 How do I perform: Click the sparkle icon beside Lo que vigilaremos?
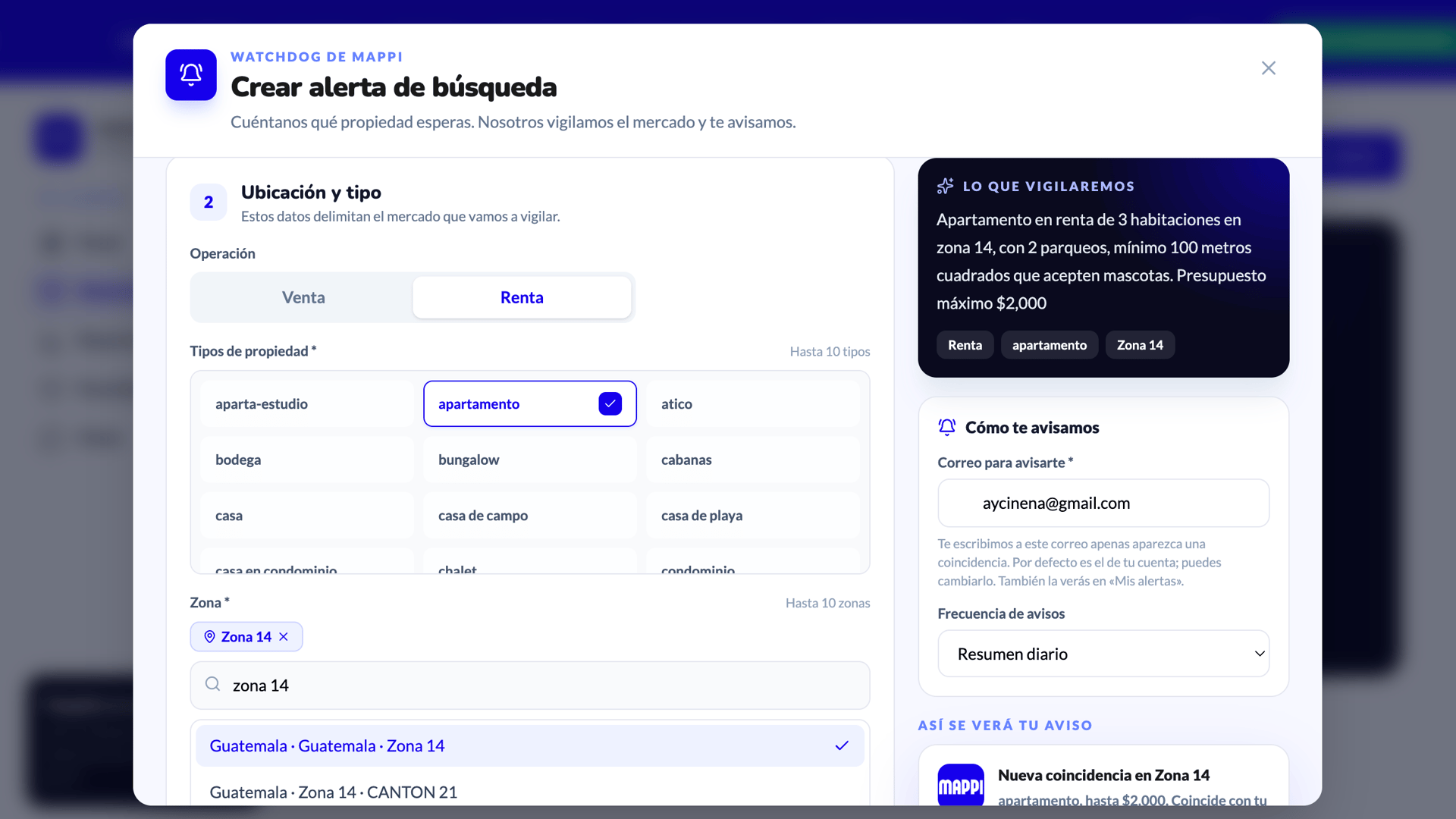click(945, 186)
